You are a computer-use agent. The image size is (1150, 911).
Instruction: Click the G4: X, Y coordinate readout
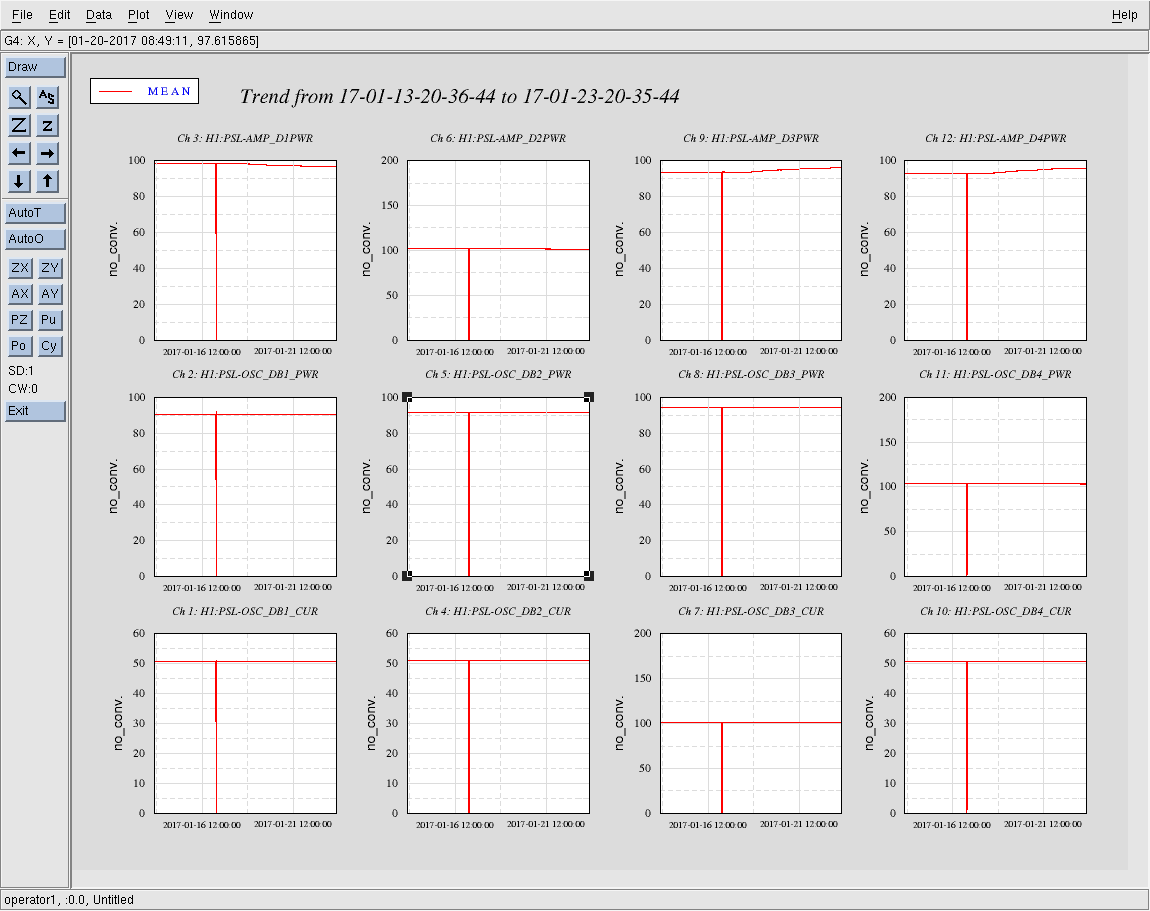pyautogui.click(x=132, y=41)
